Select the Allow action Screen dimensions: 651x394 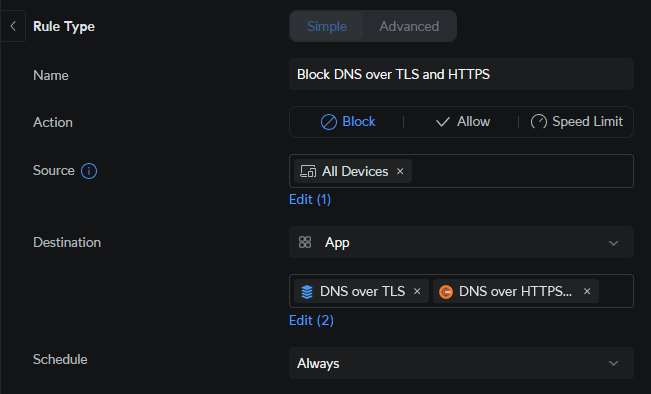pos(463,122)
